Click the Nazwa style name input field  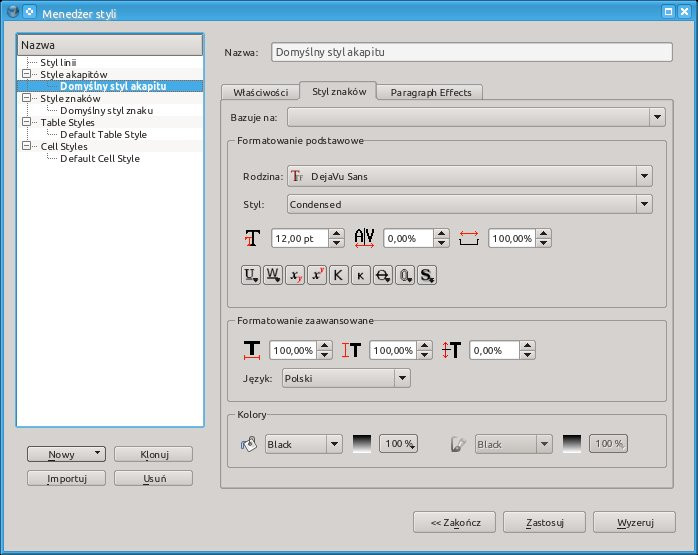tap(469, 52)
